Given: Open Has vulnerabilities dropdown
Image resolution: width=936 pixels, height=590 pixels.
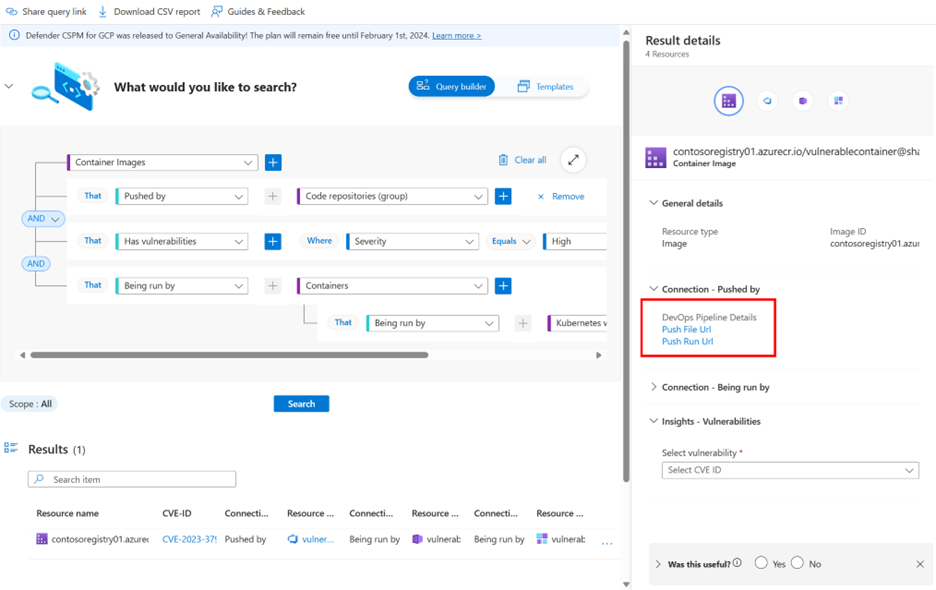Looking at the screenshot, I should 181,241.
